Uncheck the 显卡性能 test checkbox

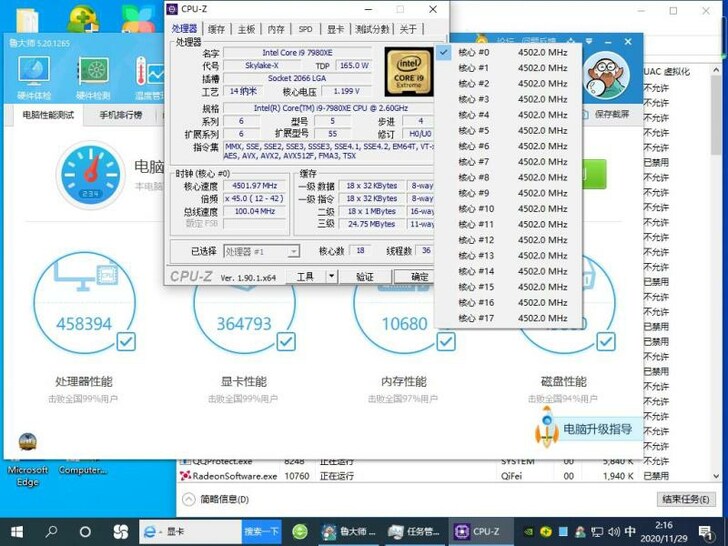(x=286, y=342)
